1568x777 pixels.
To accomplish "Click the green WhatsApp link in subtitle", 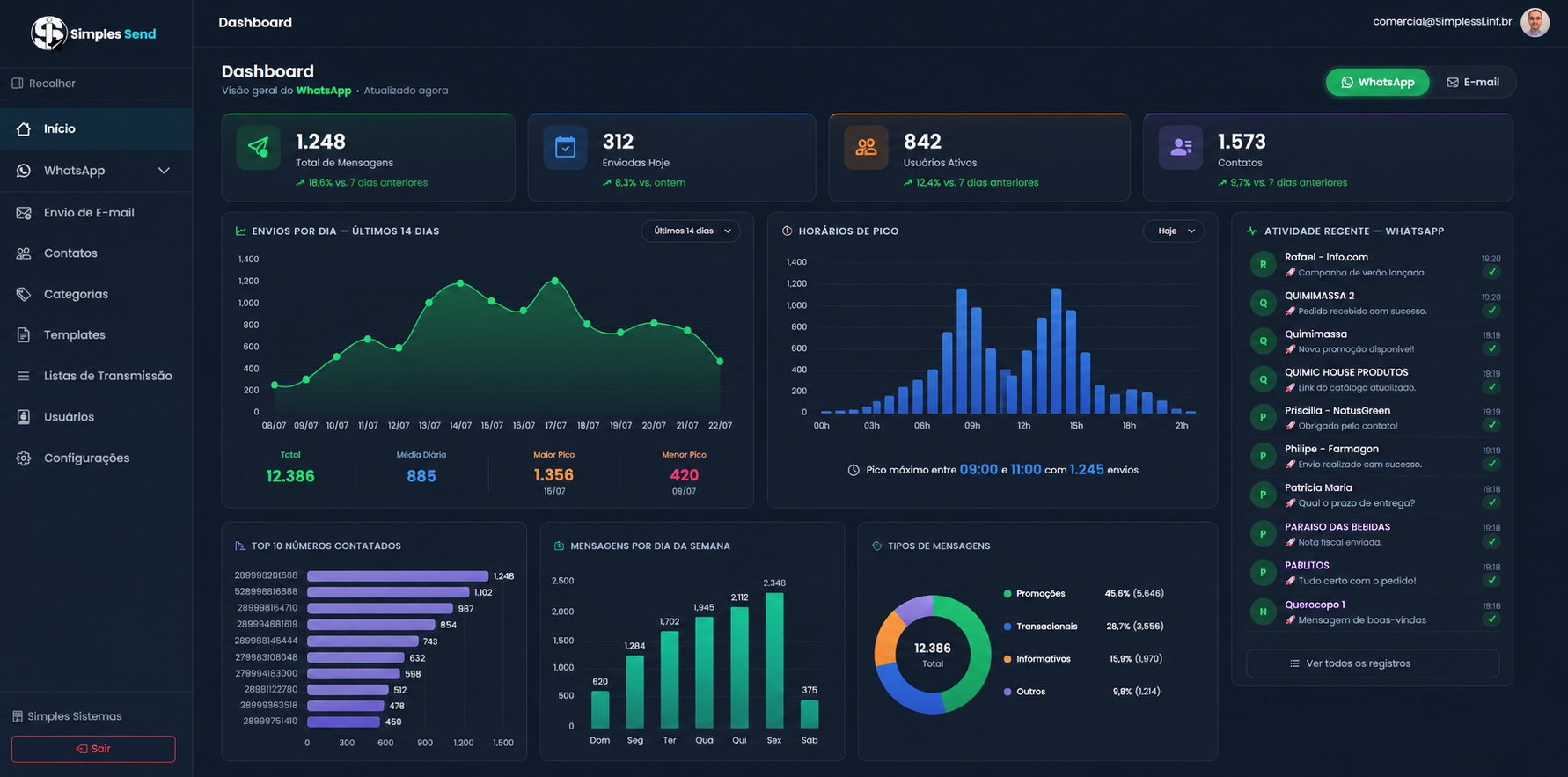I will pyautogui.click(x=323, y=91).
